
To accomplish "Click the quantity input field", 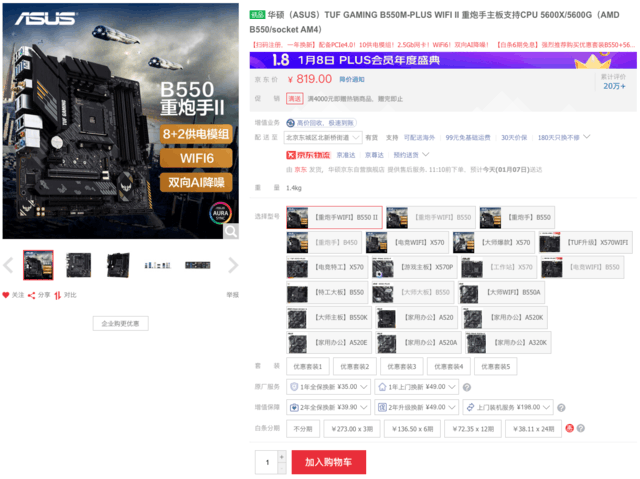I will coord(267,462).
